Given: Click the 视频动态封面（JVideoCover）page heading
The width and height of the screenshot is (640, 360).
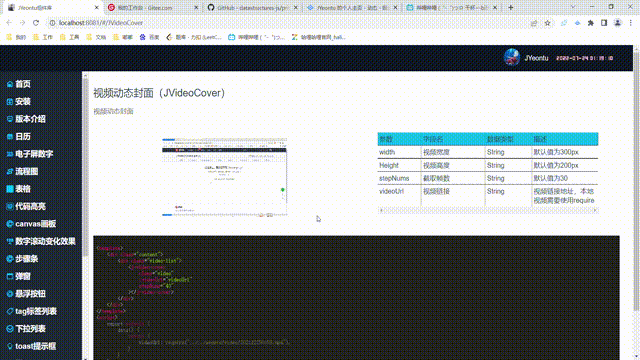Looking at the screenshot, I should [x=160, y=93].
